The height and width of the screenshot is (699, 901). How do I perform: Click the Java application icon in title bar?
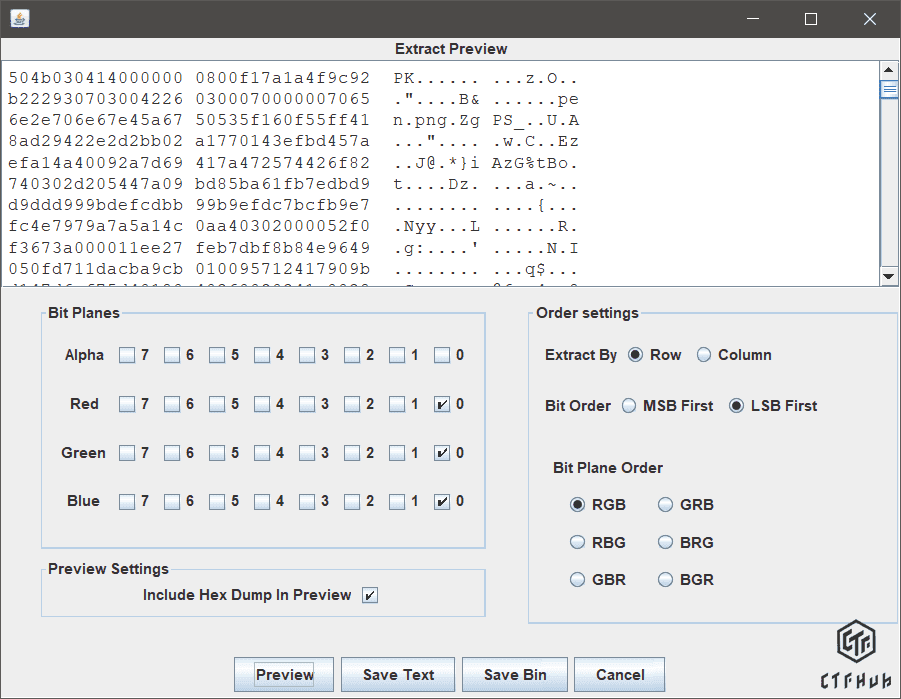coord(19,19)
